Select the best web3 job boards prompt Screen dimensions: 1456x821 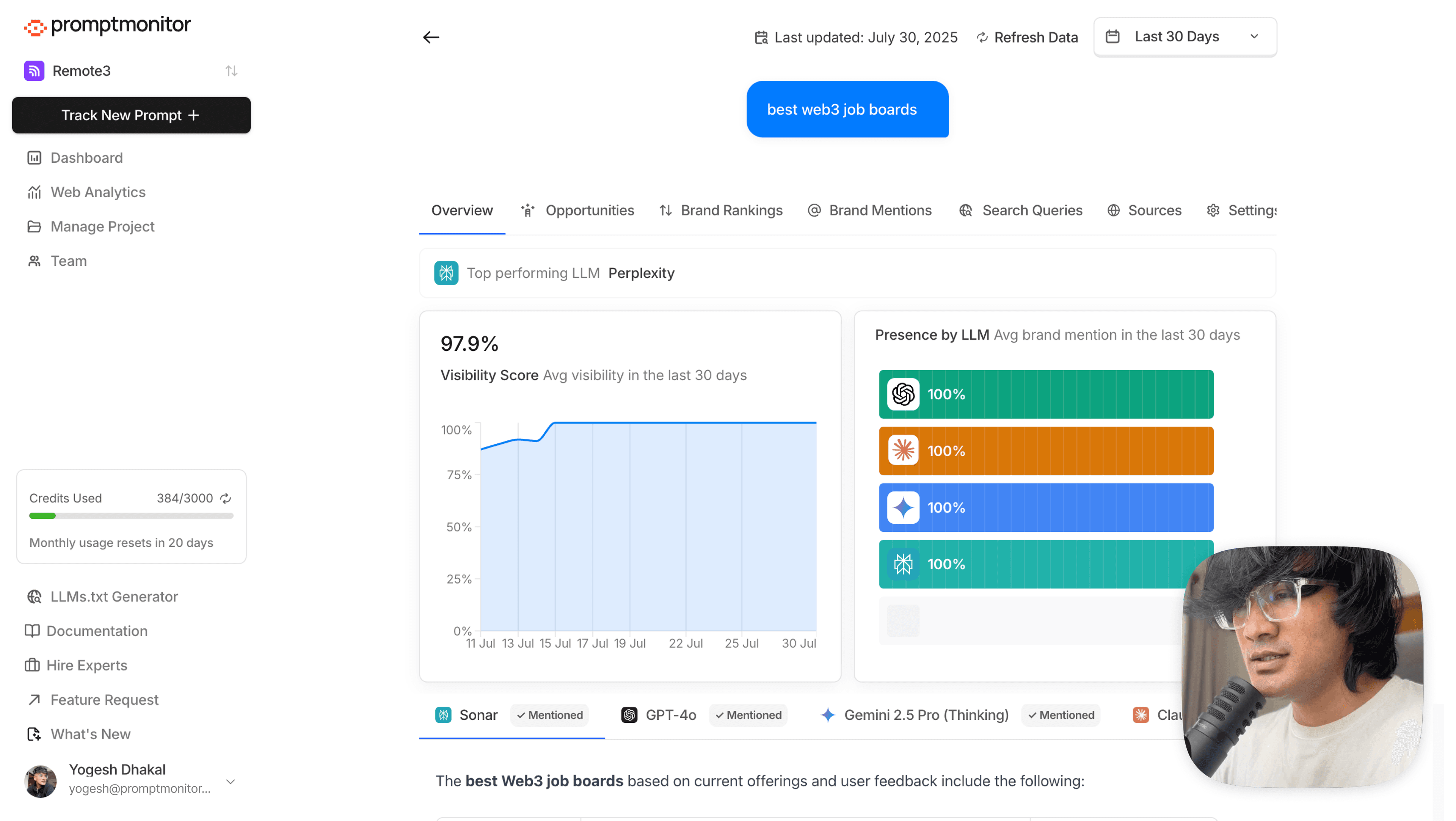pos(846,109)
